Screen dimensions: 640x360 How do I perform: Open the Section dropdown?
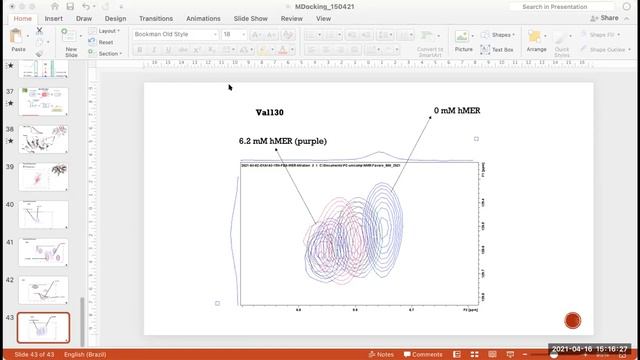pos(105,53)
